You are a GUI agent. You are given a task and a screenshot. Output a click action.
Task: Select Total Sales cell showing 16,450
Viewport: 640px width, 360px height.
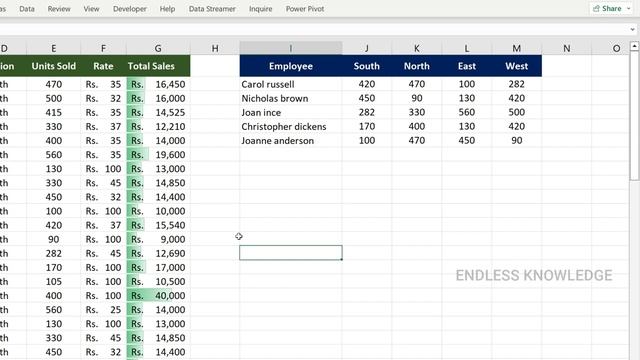tap(158, 84)
